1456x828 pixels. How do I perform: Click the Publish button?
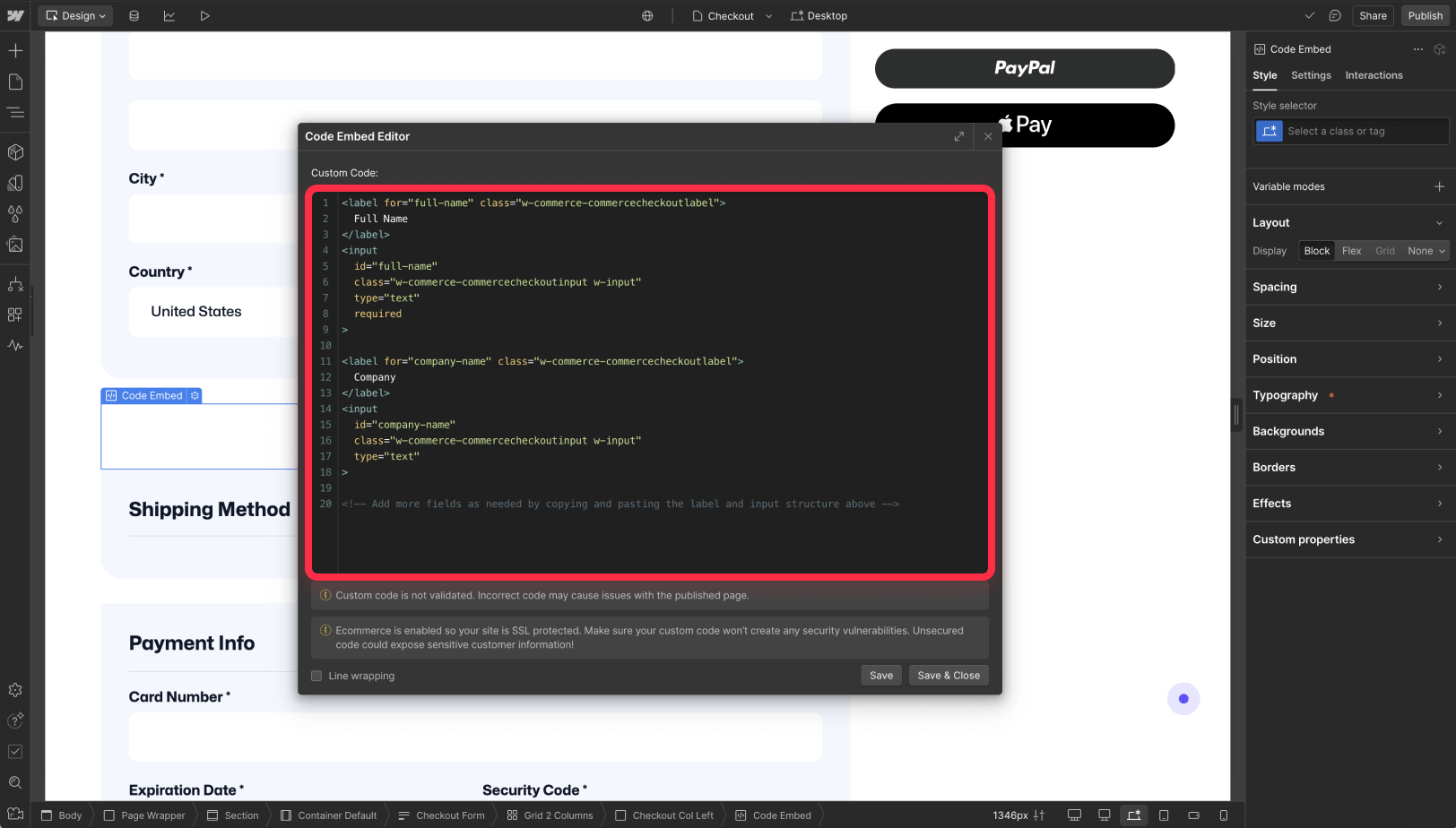[1426, 15]
